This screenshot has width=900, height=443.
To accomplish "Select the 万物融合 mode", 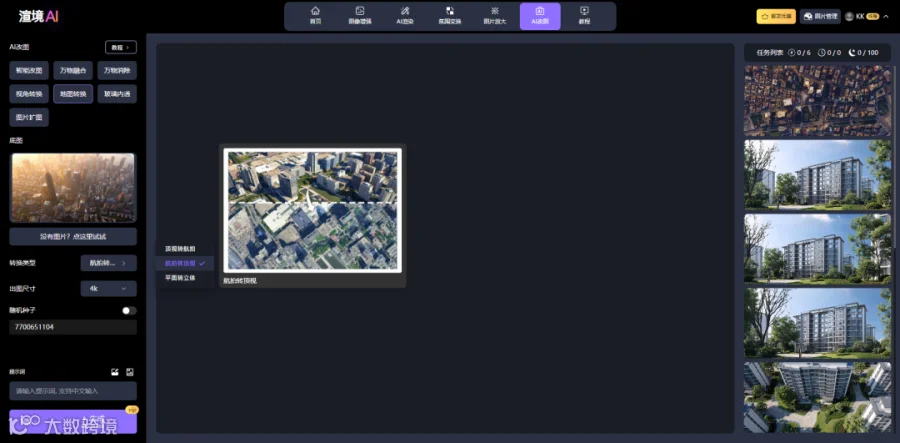I will (x=73, y=71).
